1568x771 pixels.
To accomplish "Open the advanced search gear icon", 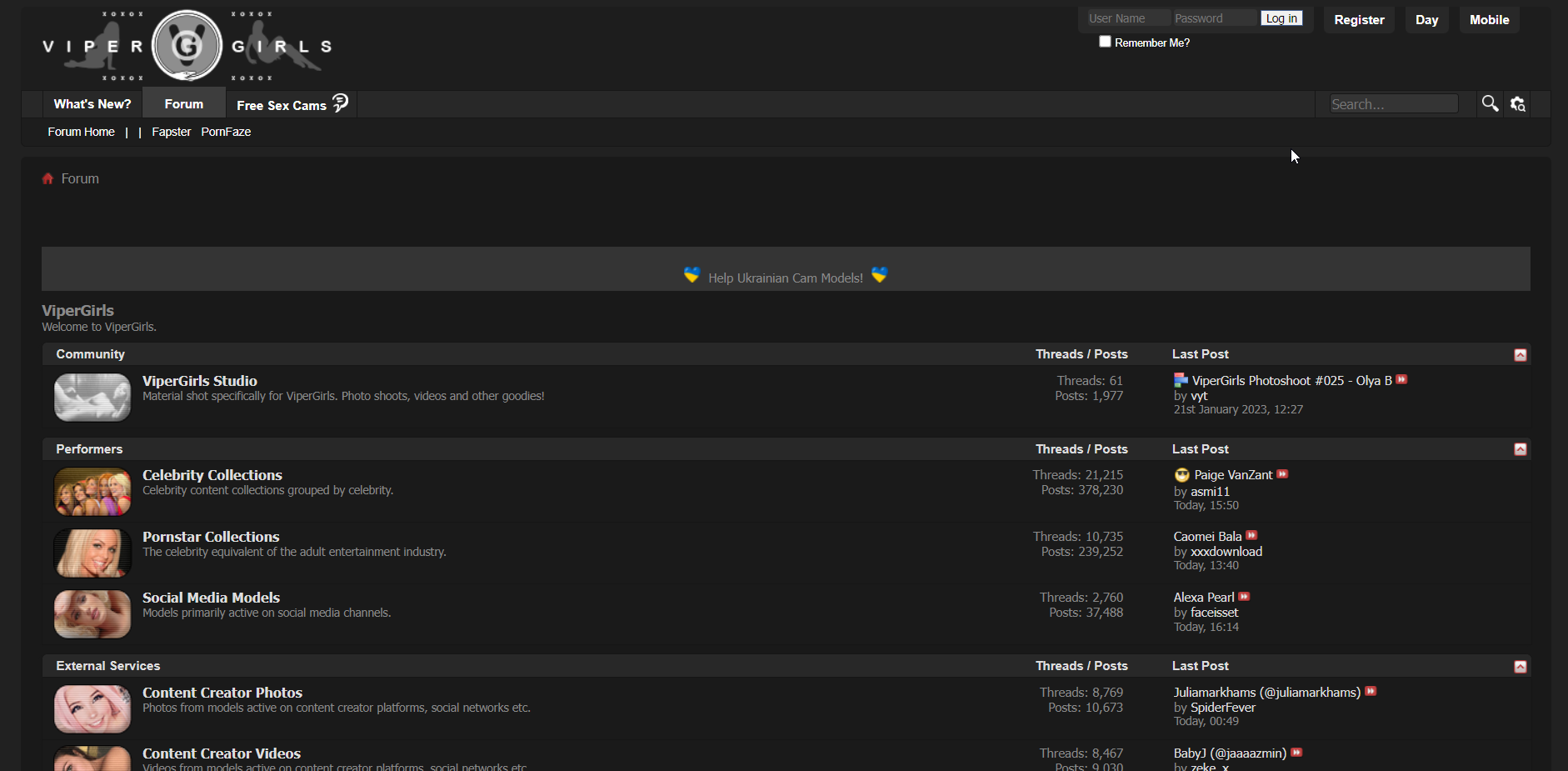I will tap(1518, 104).
